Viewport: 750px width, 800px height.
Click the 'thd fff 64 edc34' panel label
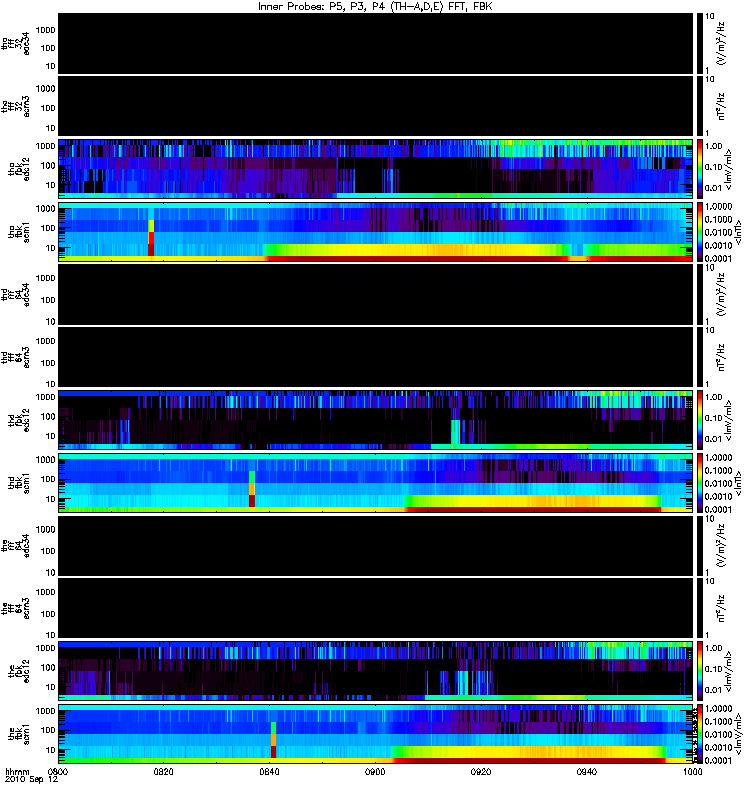[15, 295]
